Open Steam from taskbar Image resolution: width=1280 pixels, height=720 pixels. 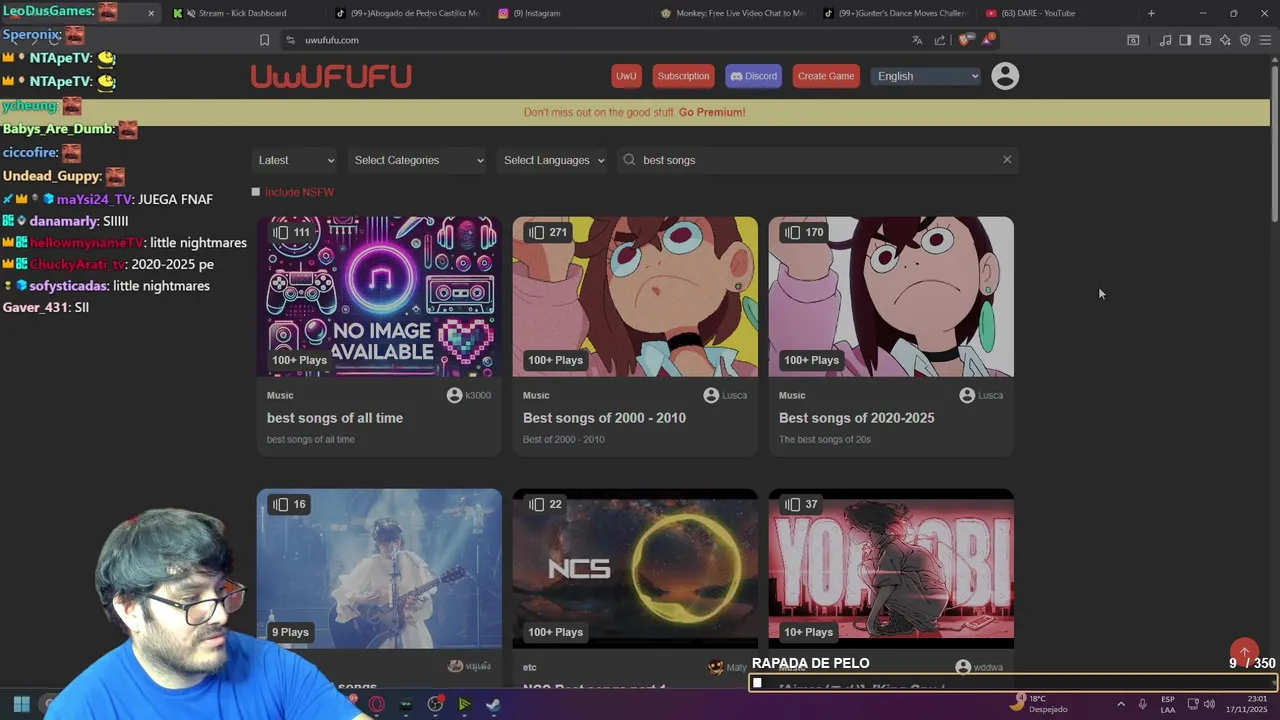494,704
